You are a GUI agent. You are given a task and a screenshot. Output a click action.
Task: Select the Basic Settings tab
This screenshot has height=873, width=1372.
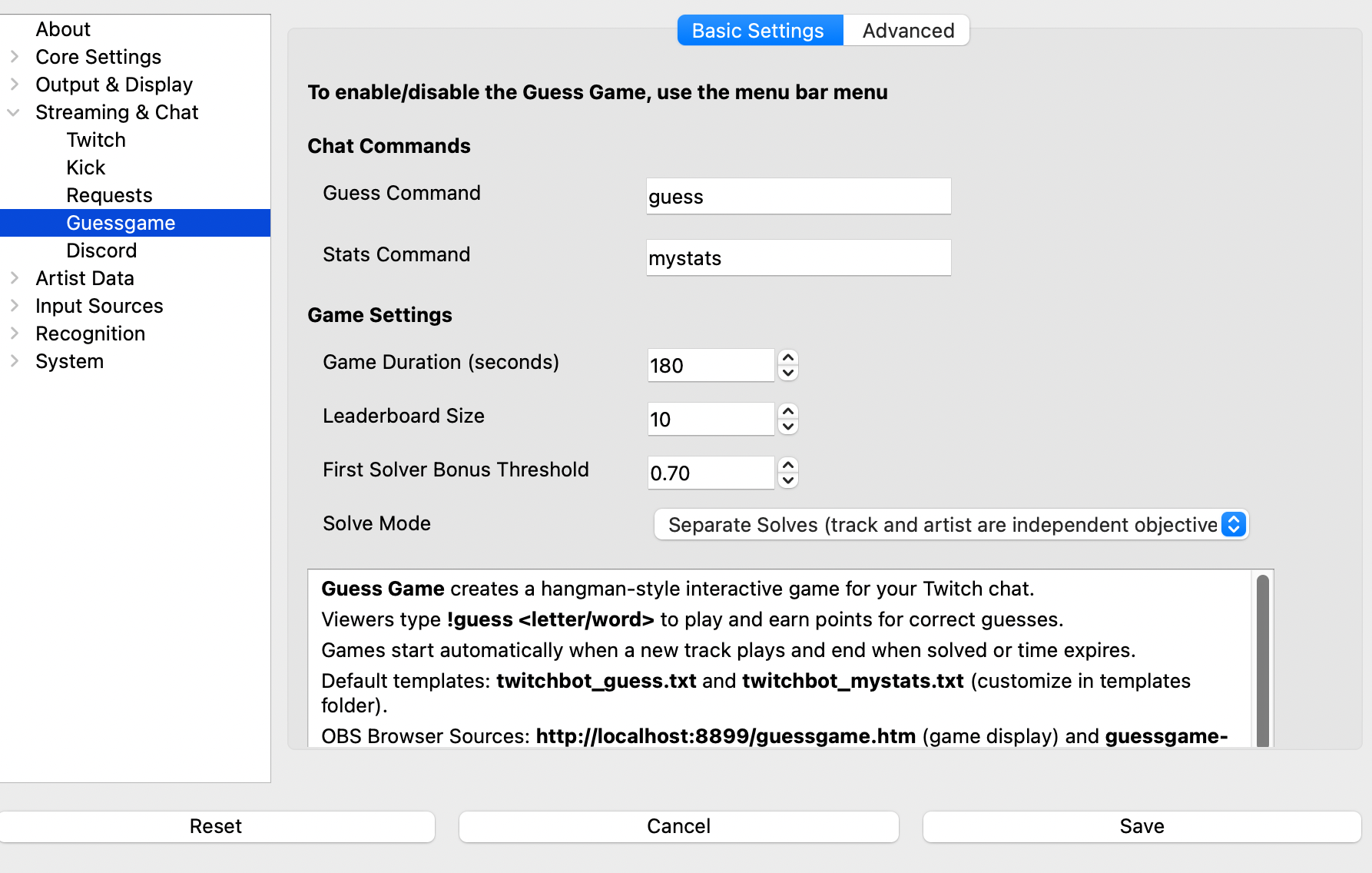coord(758,31)
